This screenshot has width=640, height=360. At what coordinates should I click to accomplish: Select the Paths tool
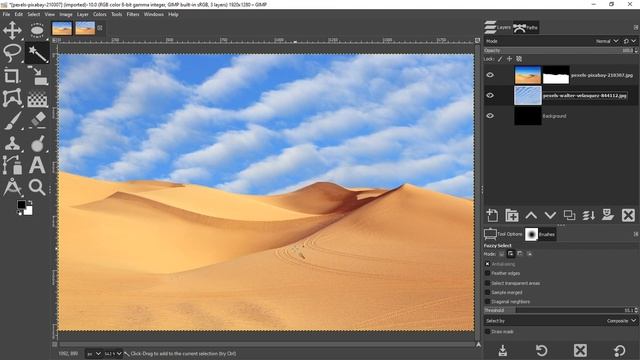(12, 165)
